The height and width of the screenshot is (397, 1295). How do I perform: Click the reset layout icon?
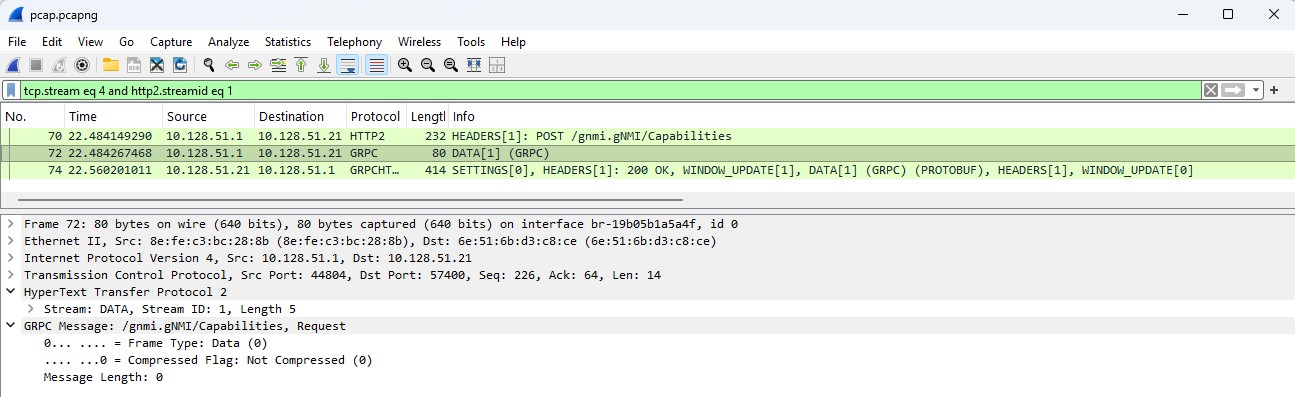tap(497, 65)
